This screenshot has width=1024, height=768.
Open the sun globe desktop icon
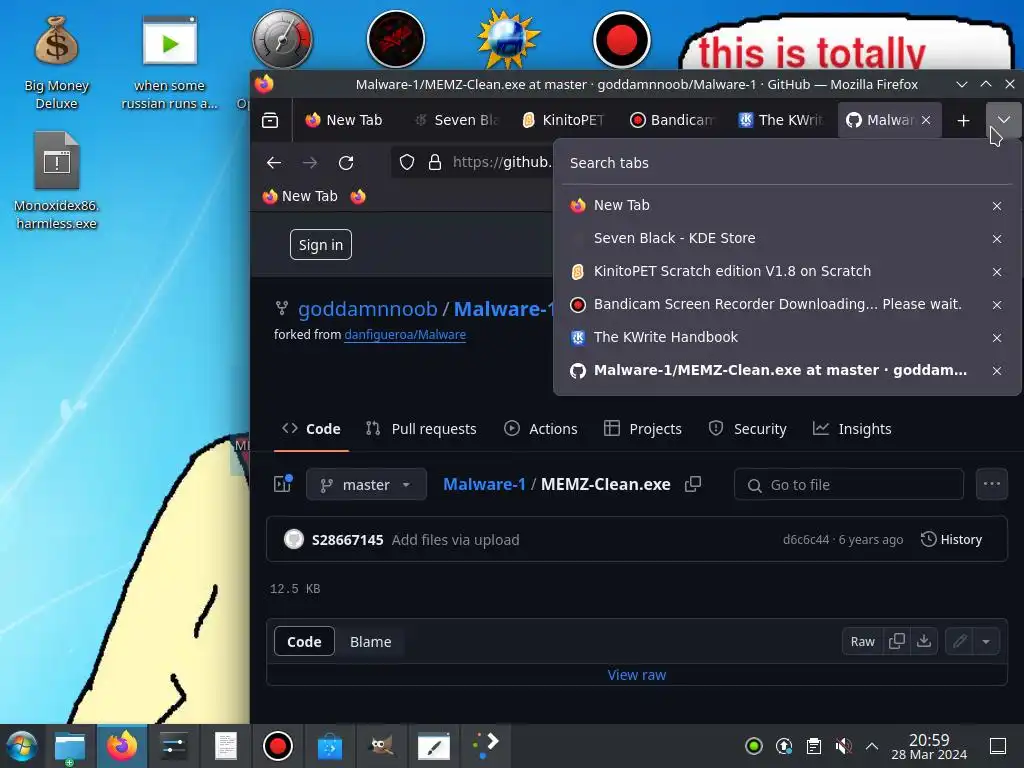[x=508, y=39]
